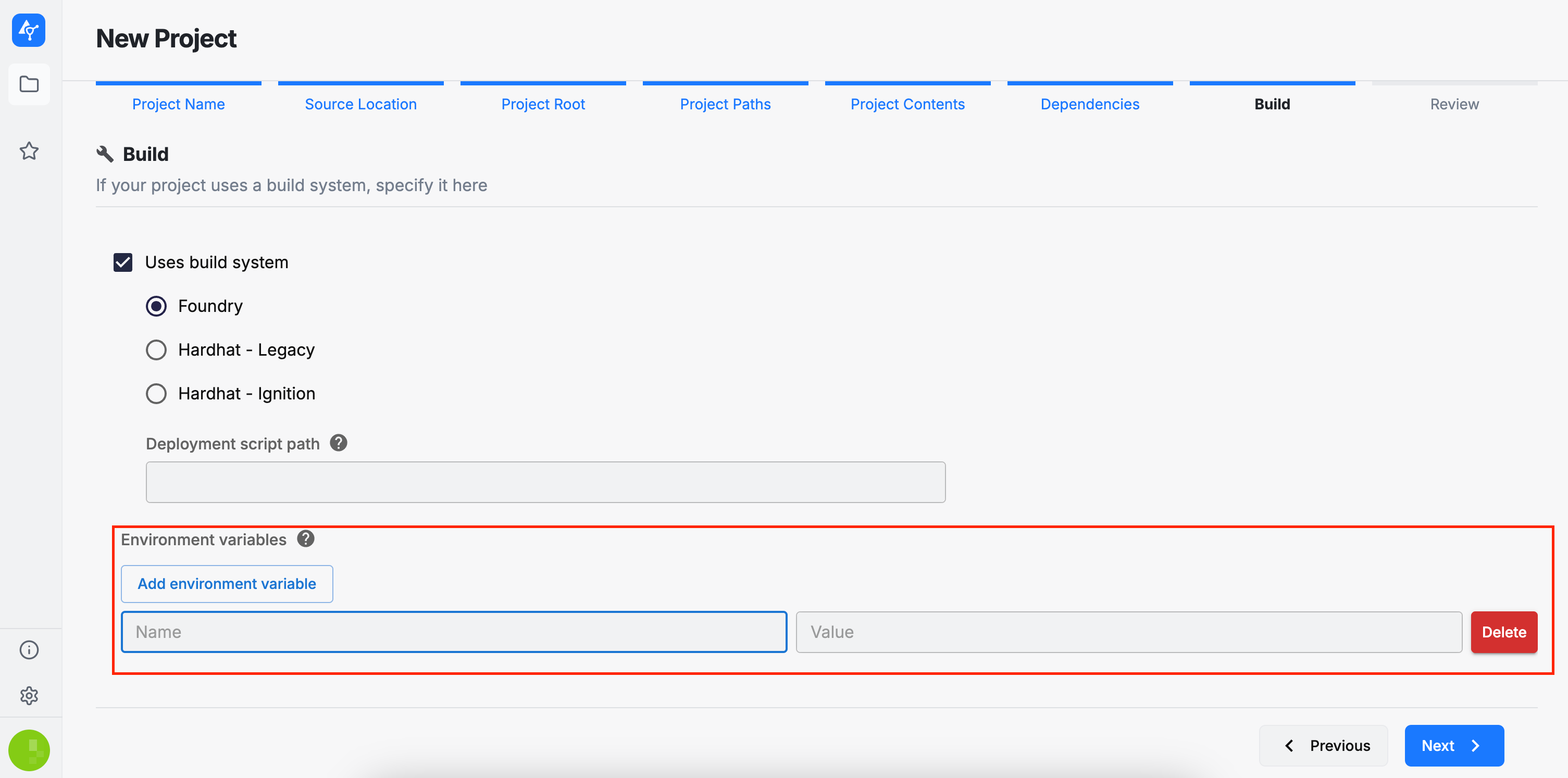Choose Hardhat - Ignition radio option
1568x778 pixels.
(x=156, y=394)
